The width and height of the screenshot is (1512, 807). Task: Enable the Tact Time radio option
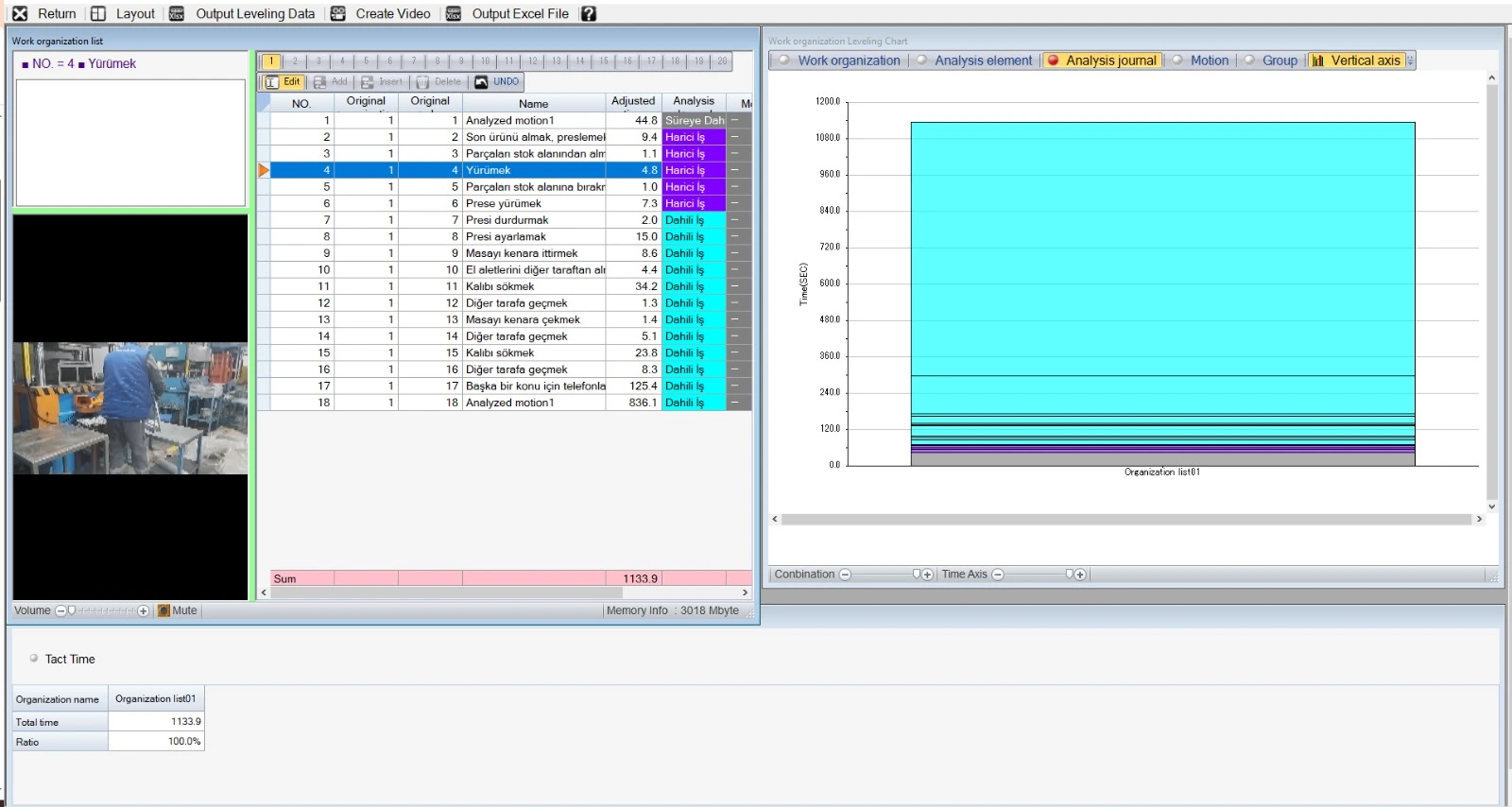click(34, 659)
